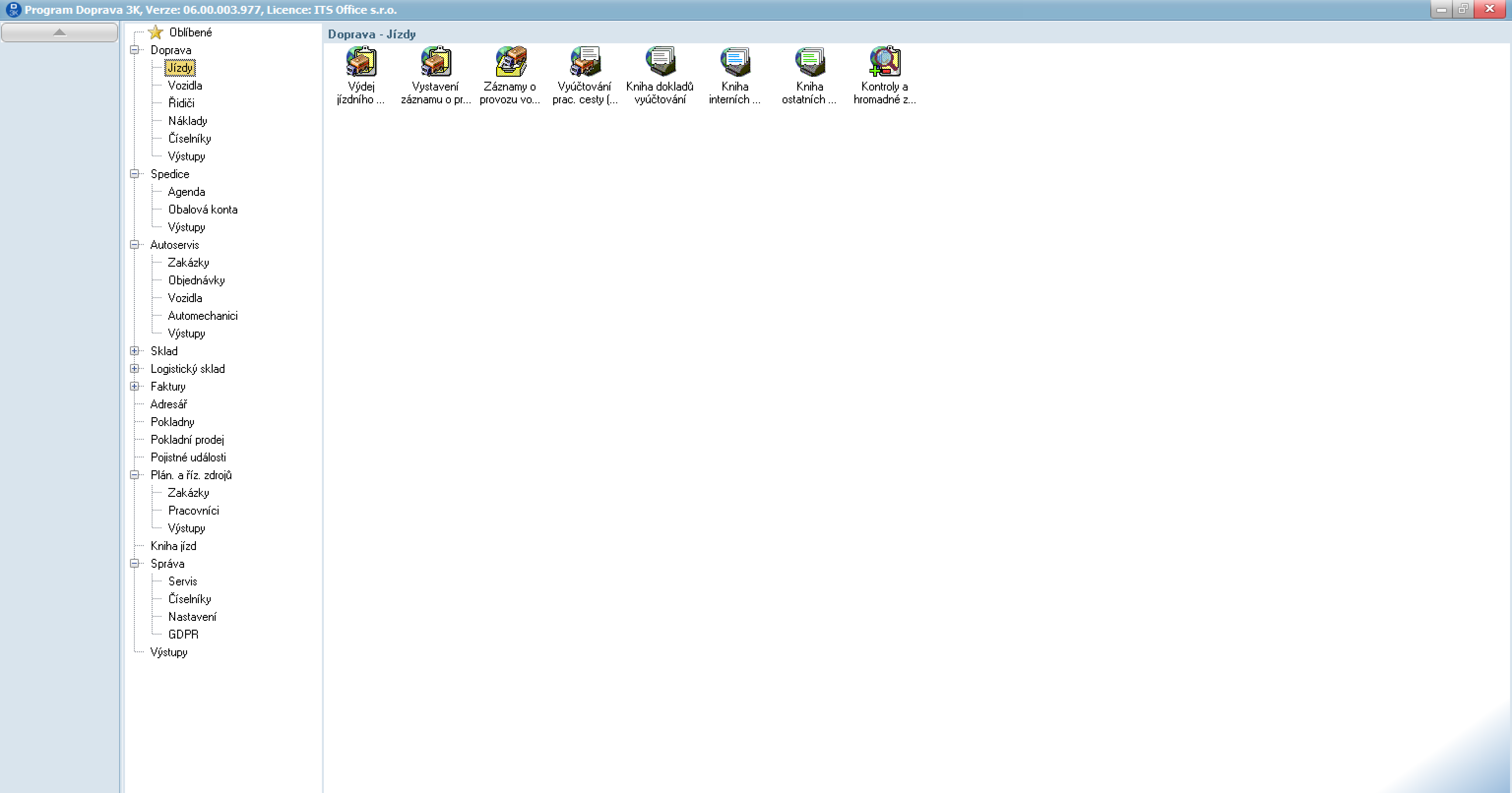
Task: Select Číselníky under Doprava
Action: click(189, 138)
